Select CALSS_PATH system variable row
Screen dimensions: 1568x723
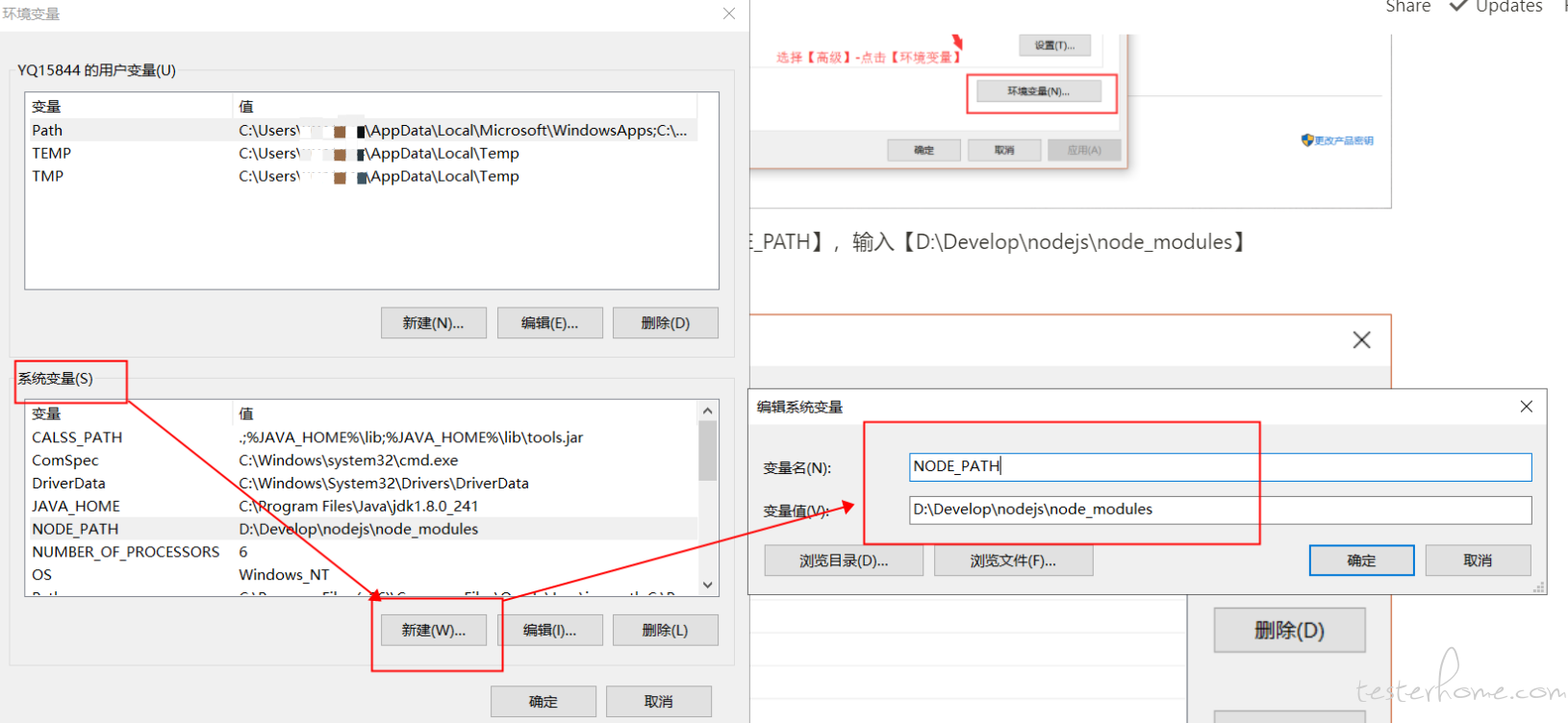click(x=362, y=437)
